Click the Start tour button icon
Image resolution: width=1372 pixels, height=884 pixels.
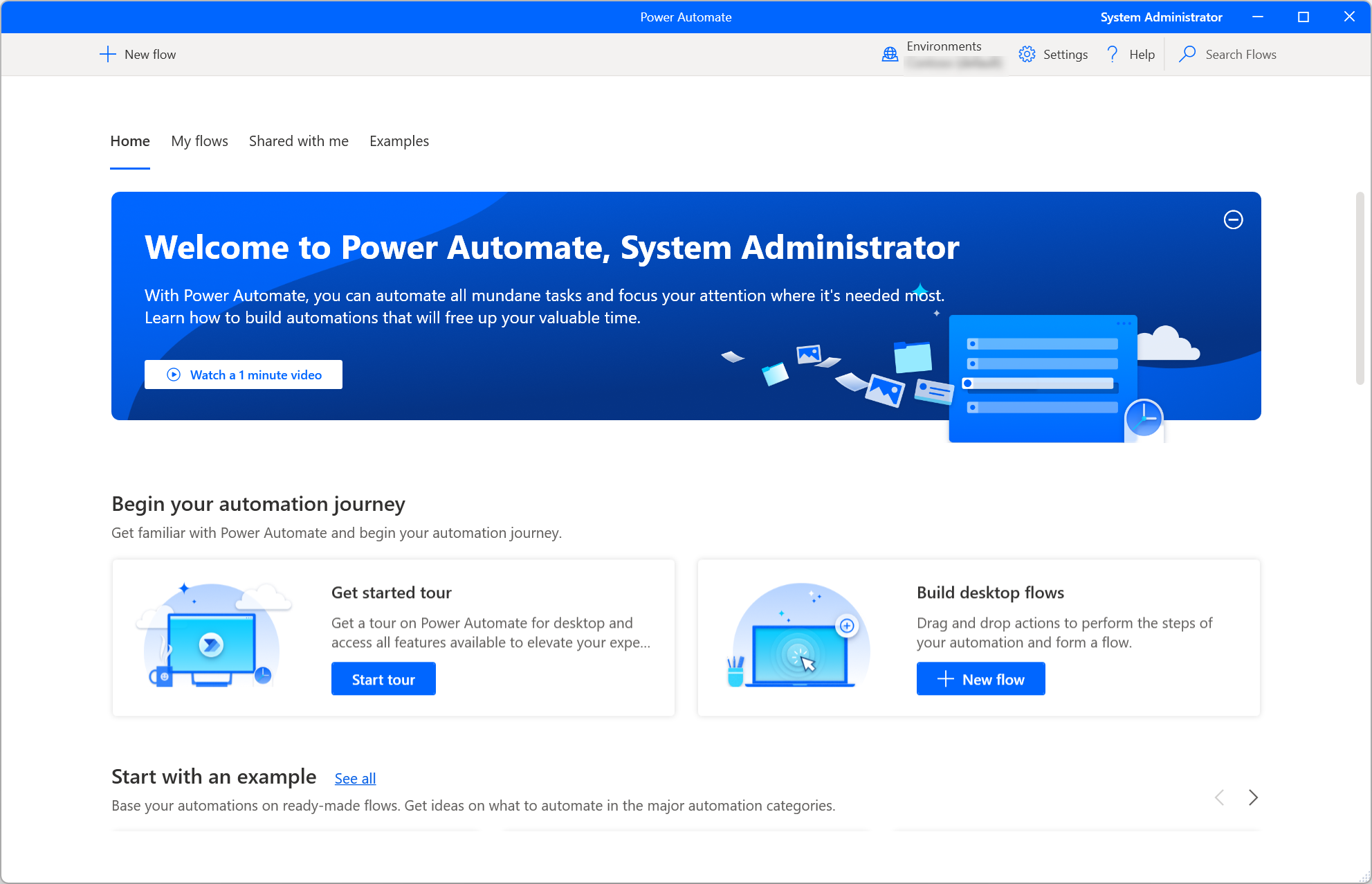[384, 679]
